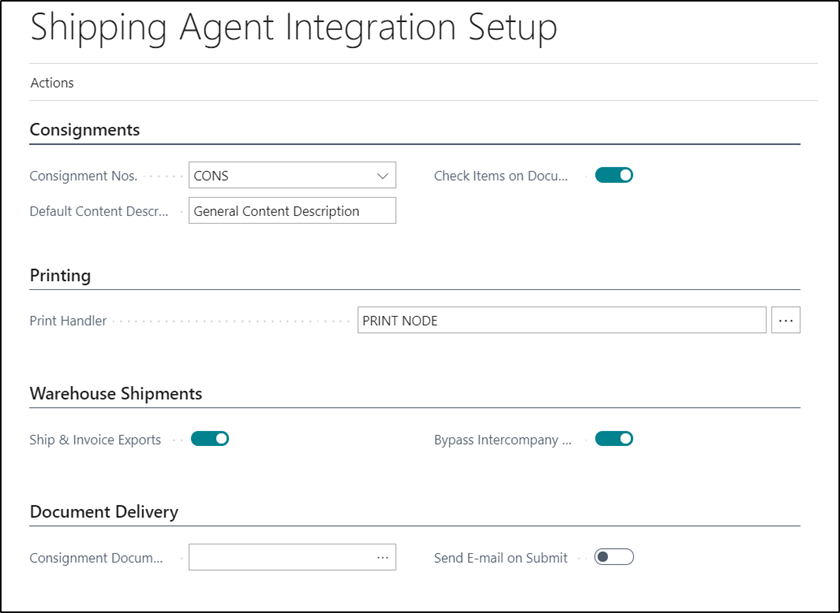Click the Consignment Document input field
The height and width of the screenshot is (613, 840).
(x=292, y=557)
